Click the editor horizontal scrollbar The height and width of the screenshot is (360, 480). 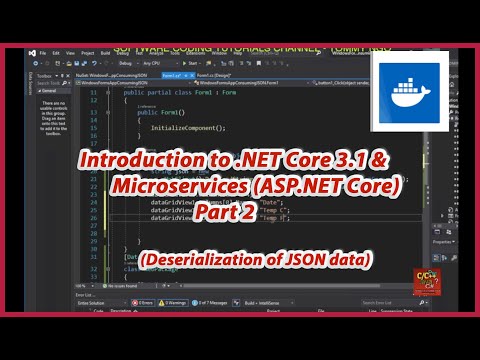click(x=282, y=286)
